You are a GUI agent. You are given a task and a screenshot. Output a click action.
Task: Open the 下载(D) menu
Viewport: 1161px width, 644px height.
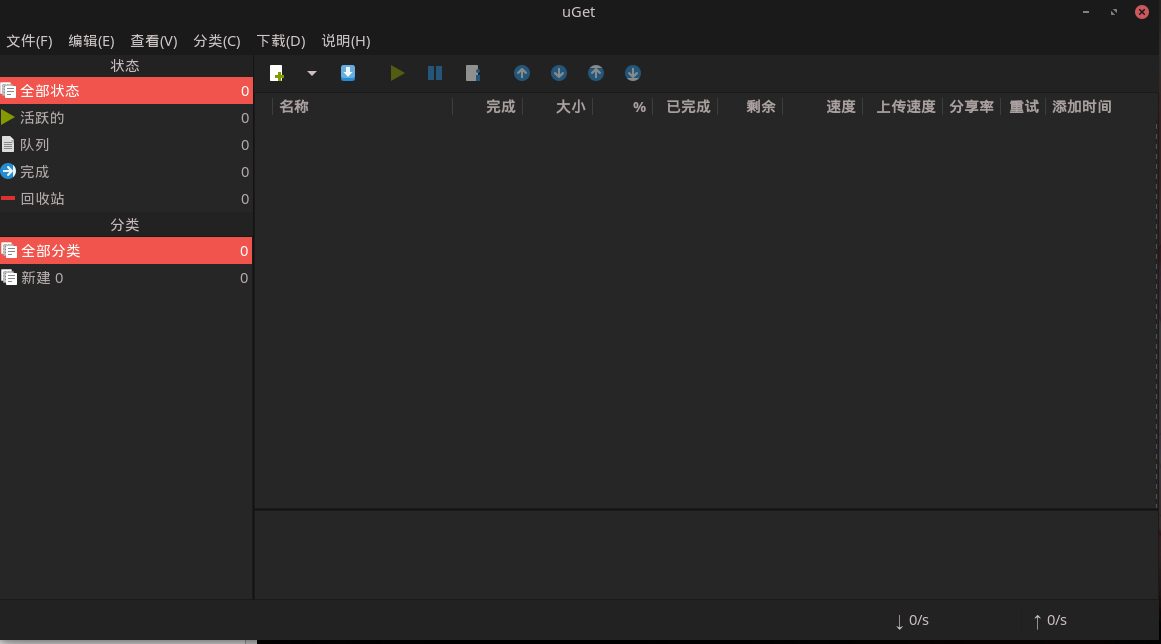coord(280,41)
